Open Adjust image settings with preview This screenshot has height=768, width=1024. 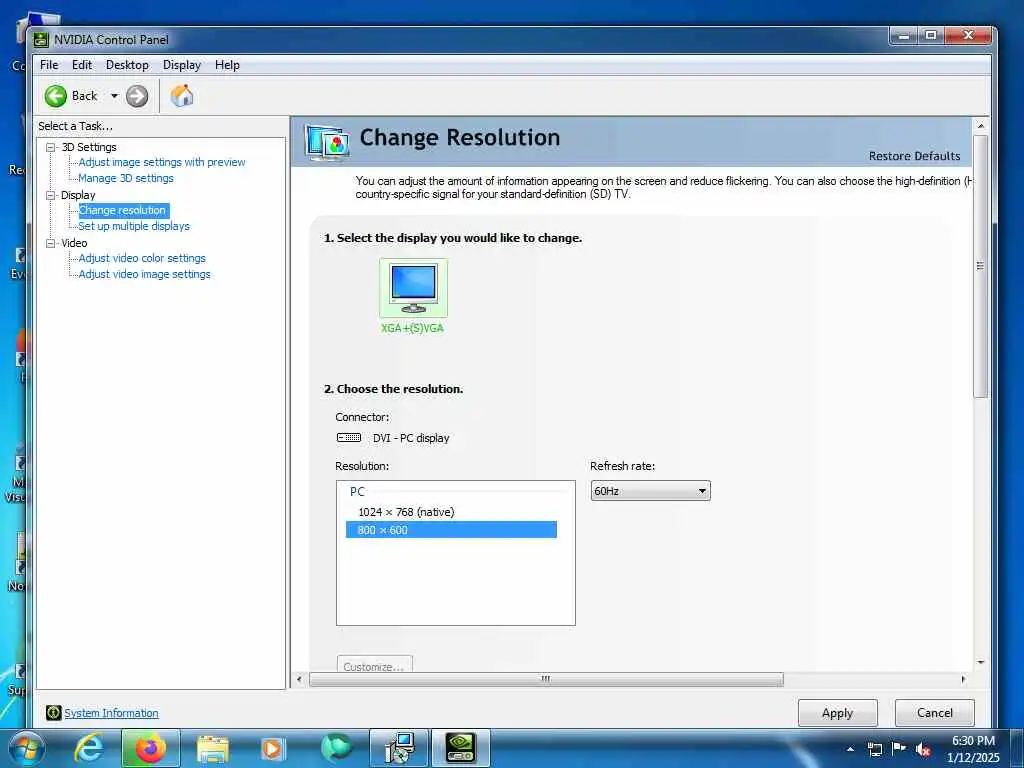[162, 162]
